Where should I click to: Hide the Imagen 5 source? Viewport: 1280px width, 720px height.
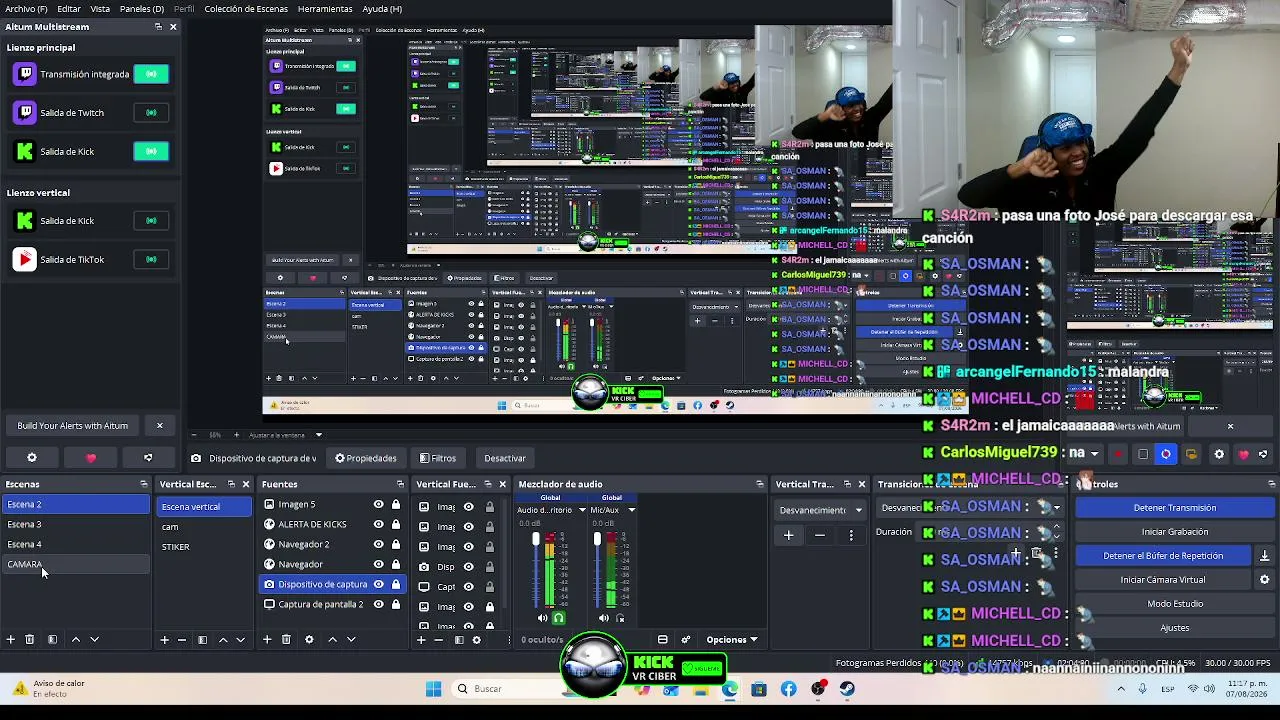(378, 505)
